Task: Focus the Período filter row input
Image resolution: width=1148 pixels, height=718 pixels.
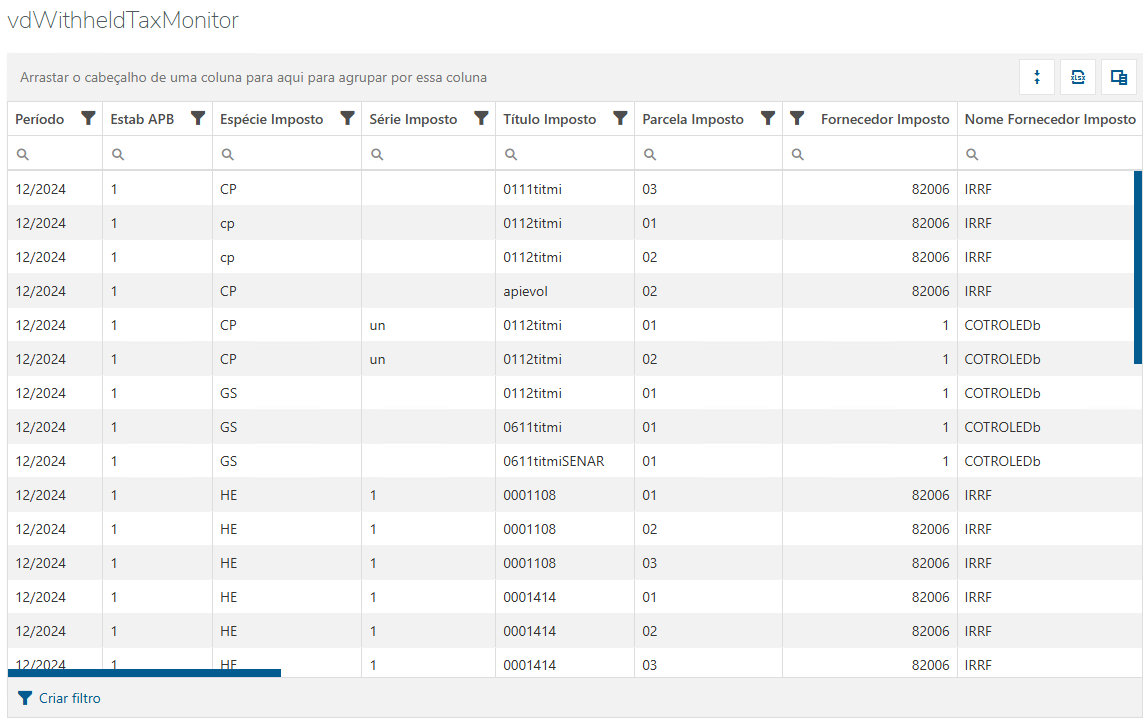Action: click(x=66, y=154)
